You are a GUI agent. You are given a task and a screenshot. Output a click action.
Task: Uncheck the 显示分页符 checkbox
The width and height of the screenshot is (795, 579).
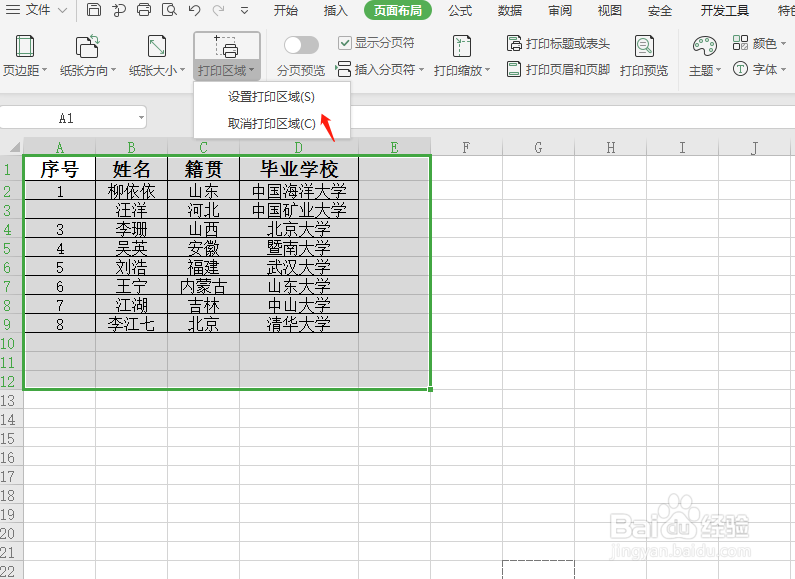click(x=345, y=43)
